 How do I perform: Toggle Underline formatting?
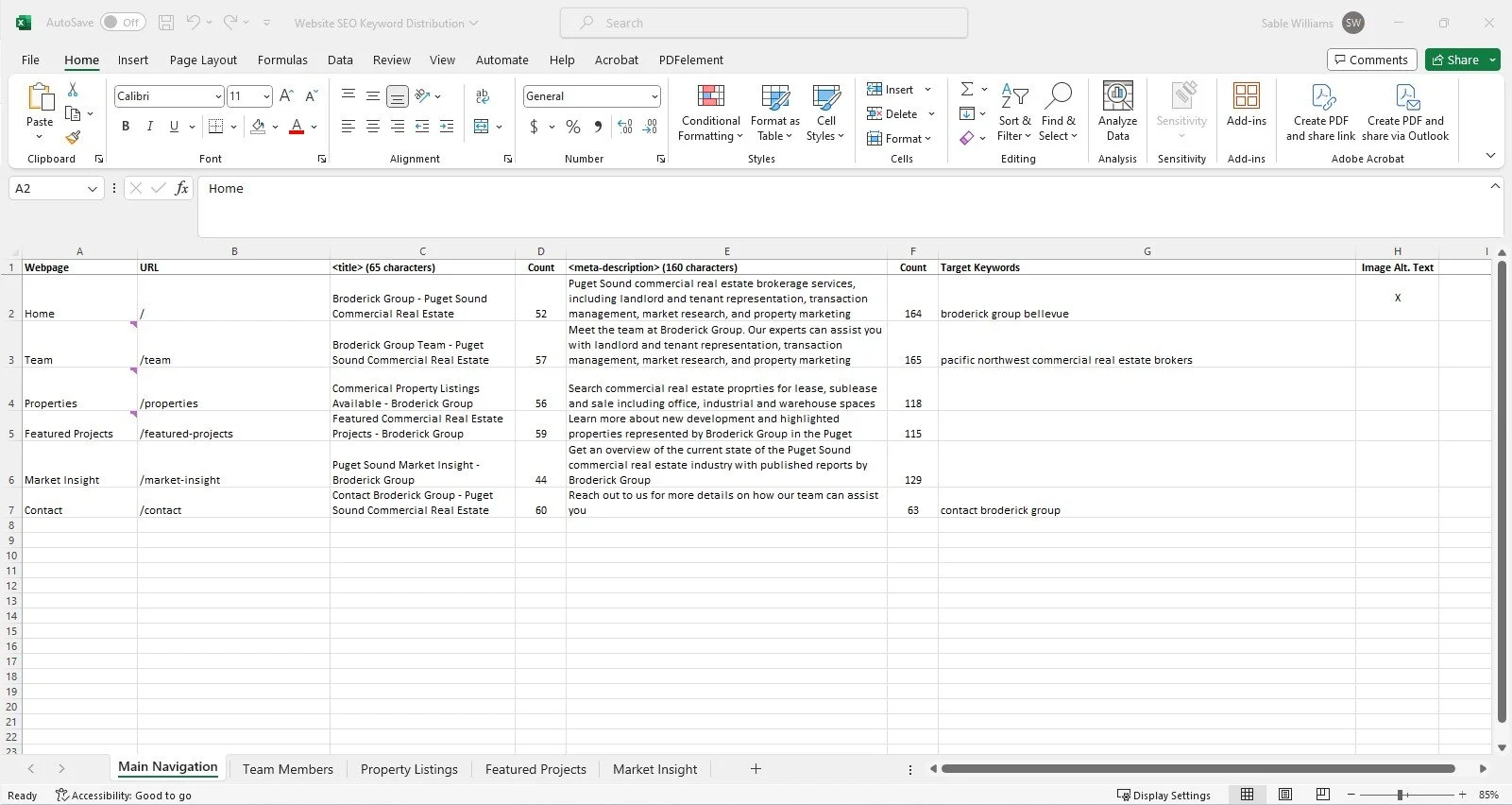(174, 126)
